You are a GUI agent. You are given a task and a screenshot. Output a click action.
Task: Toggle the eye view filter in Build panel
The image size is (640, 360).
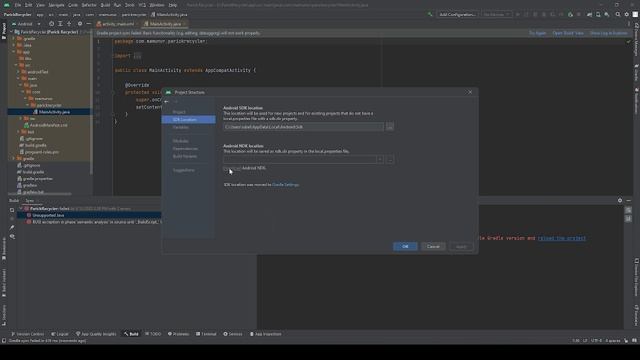[x=12, y=237]
